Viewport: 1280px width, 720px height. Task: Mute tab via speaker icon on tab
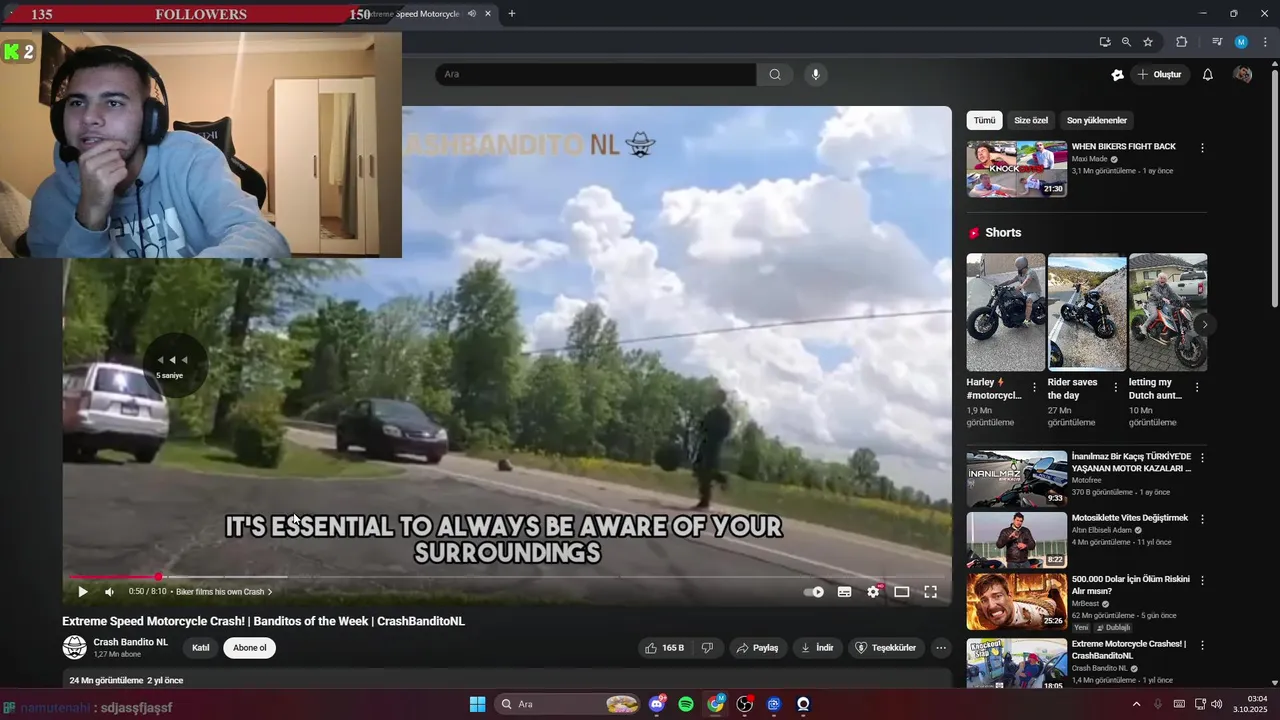471,14
